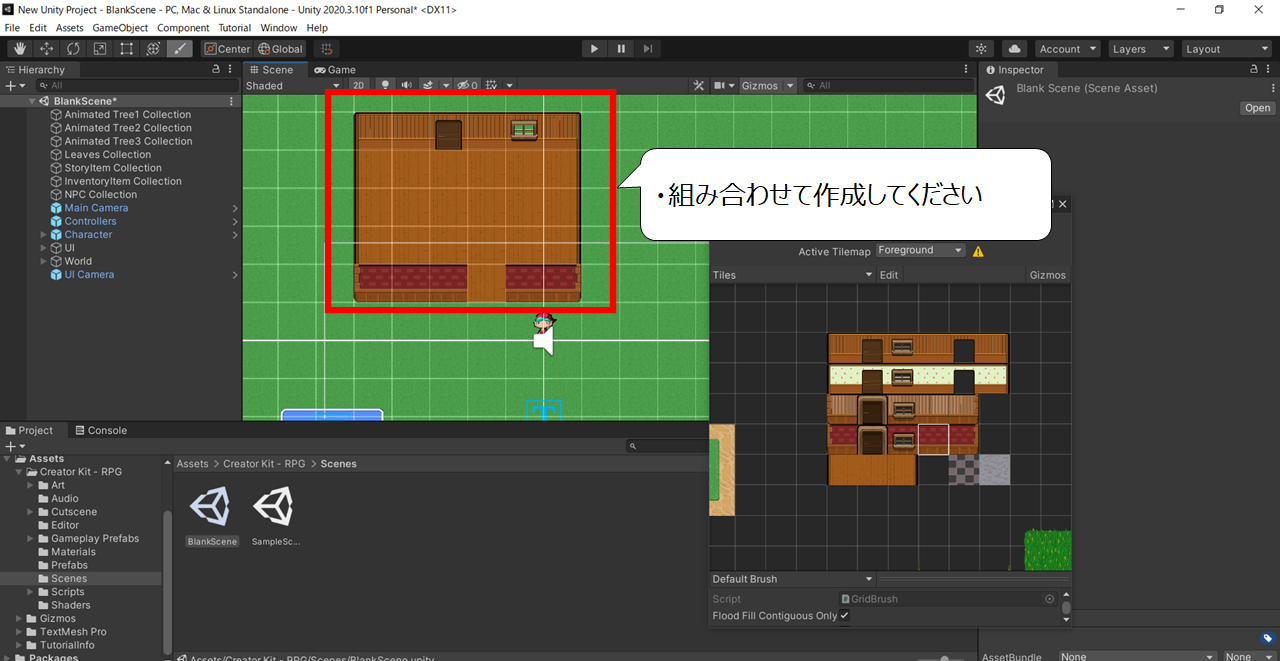Open the Account dropdown
This screenshot has width=1280, height=661.
click(1067, 49)
